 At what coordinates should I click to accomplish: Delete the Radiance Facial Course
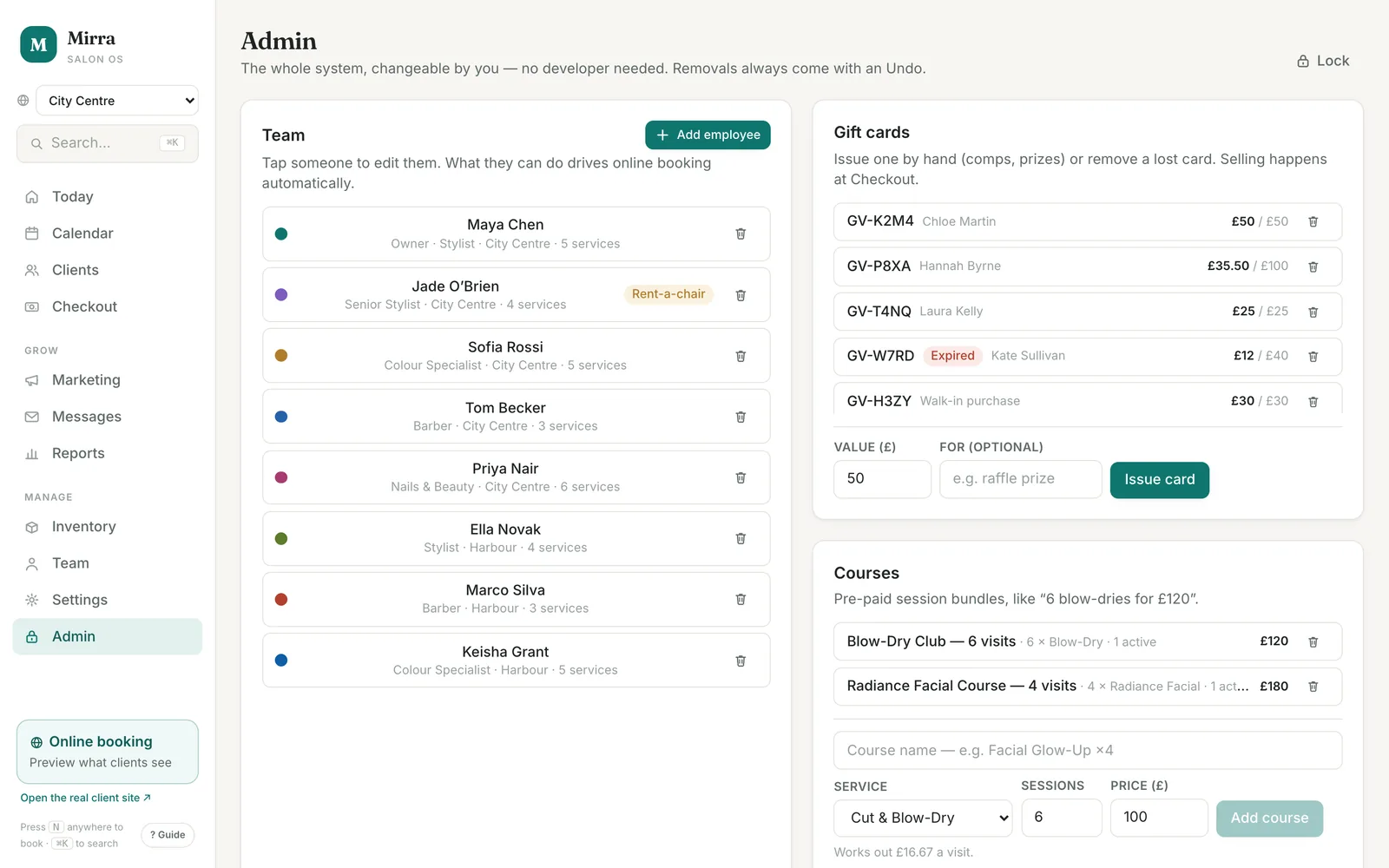point(1313,687)
